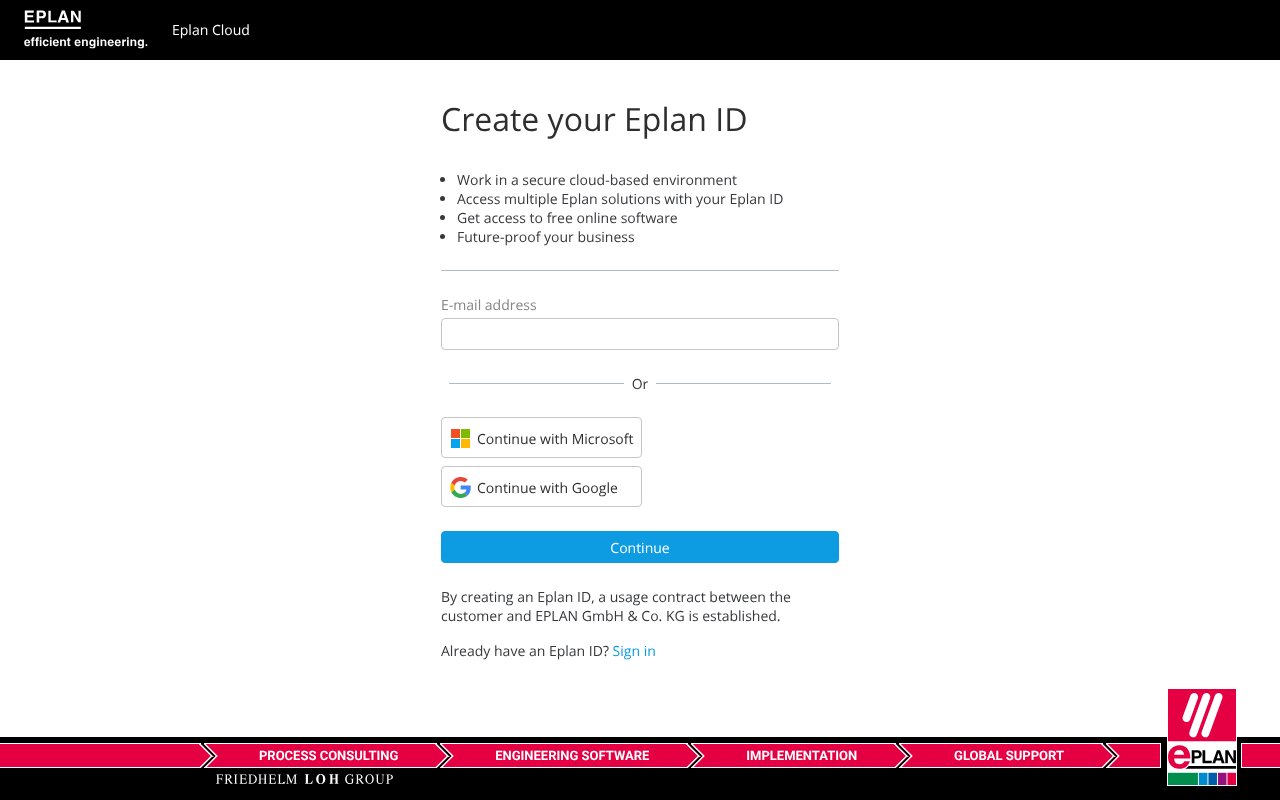
Task: Open the Sign in link
Action: click(x=634, y=651)
